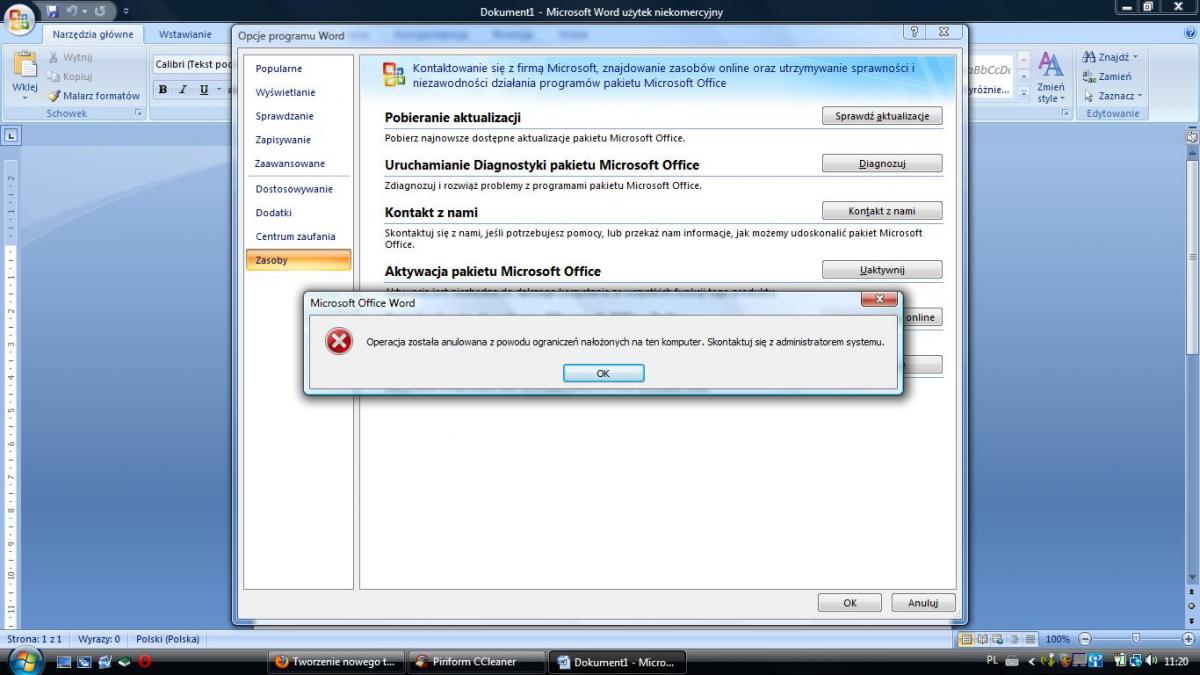Toggle Bold formatting
The height and width of the screenshot is (675, 1200).
tap(163, 89)
